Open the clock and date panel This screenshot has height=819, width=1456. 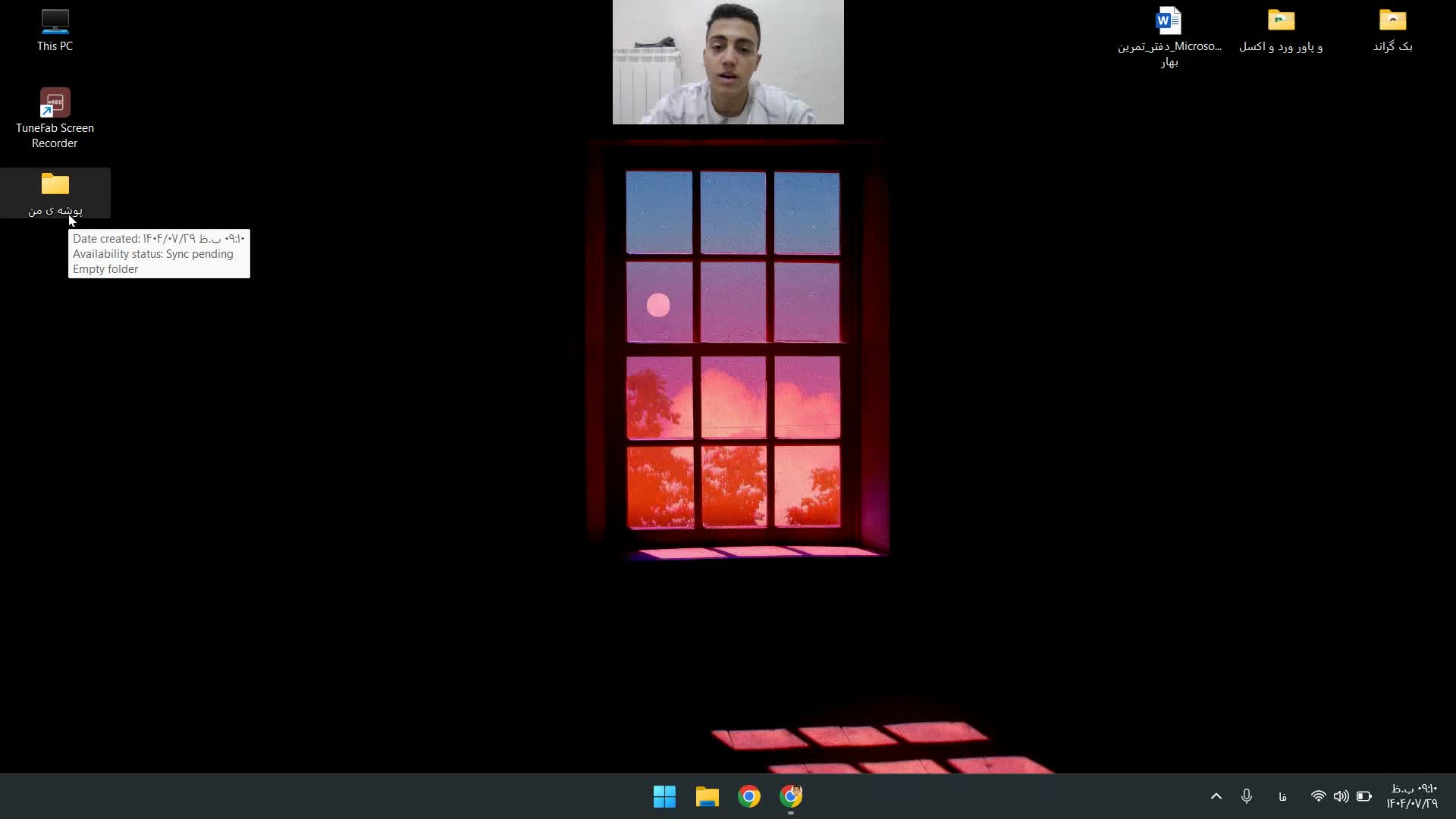point(1412,796)
